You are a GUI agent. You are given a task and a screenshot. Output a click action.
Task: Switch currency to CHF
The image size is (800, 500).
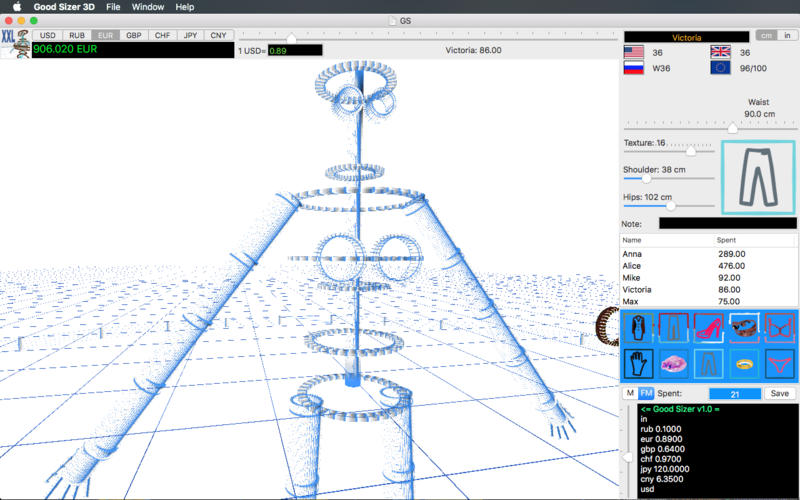pos(162,35)
